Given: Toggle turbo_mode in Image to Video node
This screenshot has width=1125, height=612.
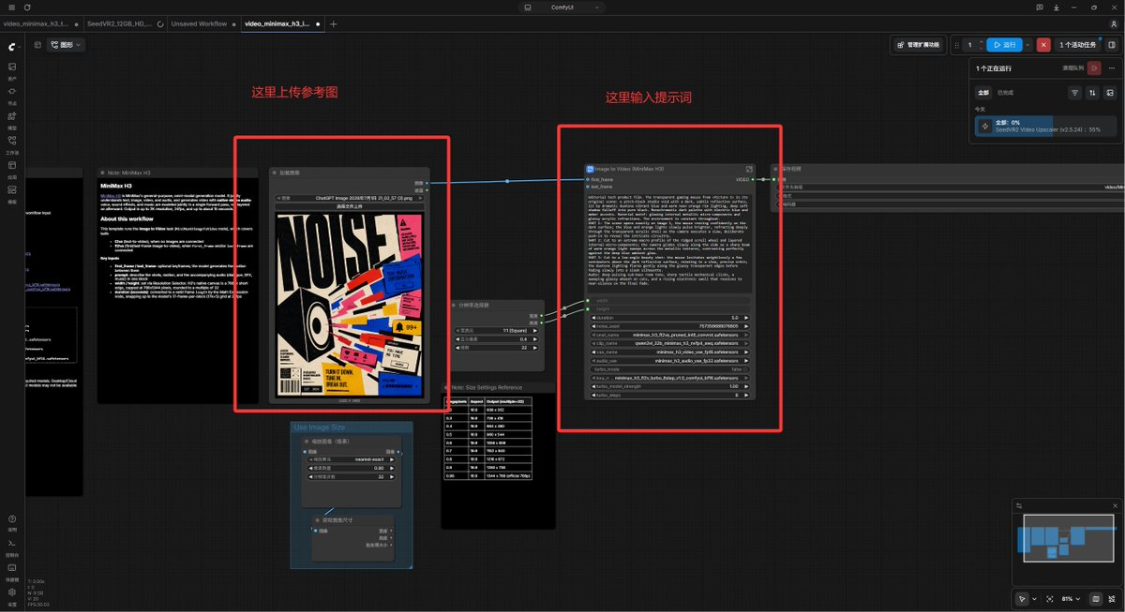Looking at the screenshot, I should click(669, 369).
